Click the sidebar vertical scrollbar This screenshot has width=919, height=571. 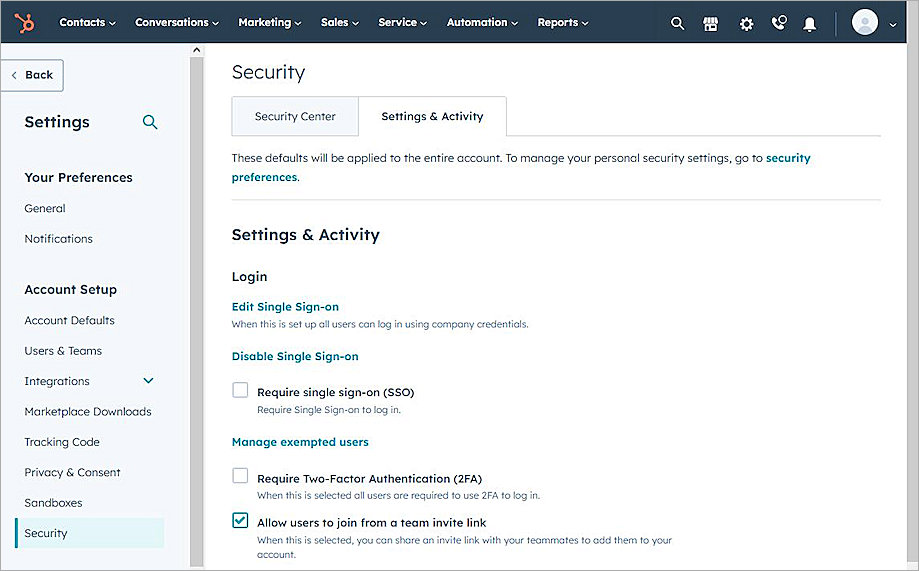pos(196,300)
